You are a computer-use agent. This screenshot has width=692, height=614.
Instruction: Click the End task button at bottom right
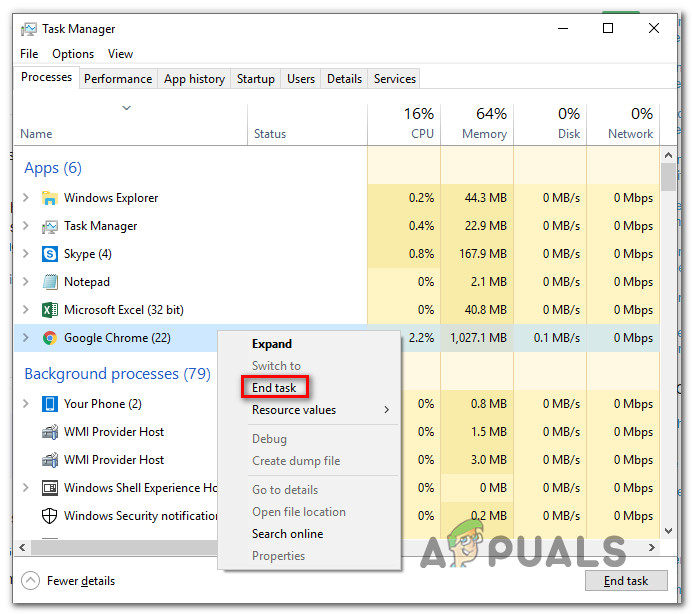tap(626, 580)
